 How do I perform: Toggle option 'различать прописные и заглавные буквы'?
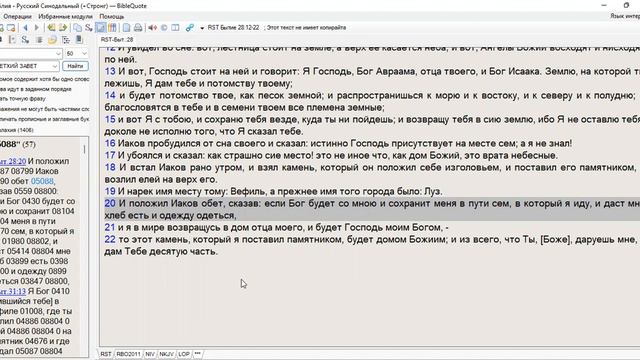point(44,119)
